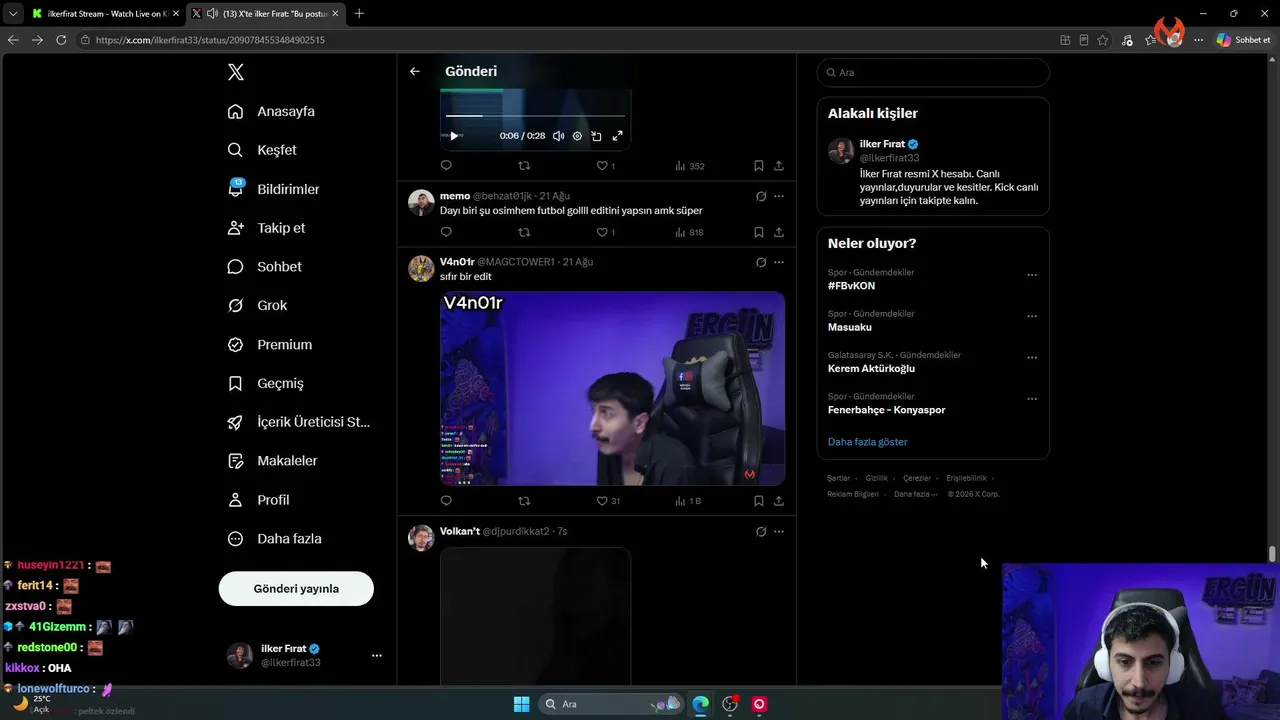Repost V4n01r's tweet
The image size is (1280, 720).
[x=524, y=501]
